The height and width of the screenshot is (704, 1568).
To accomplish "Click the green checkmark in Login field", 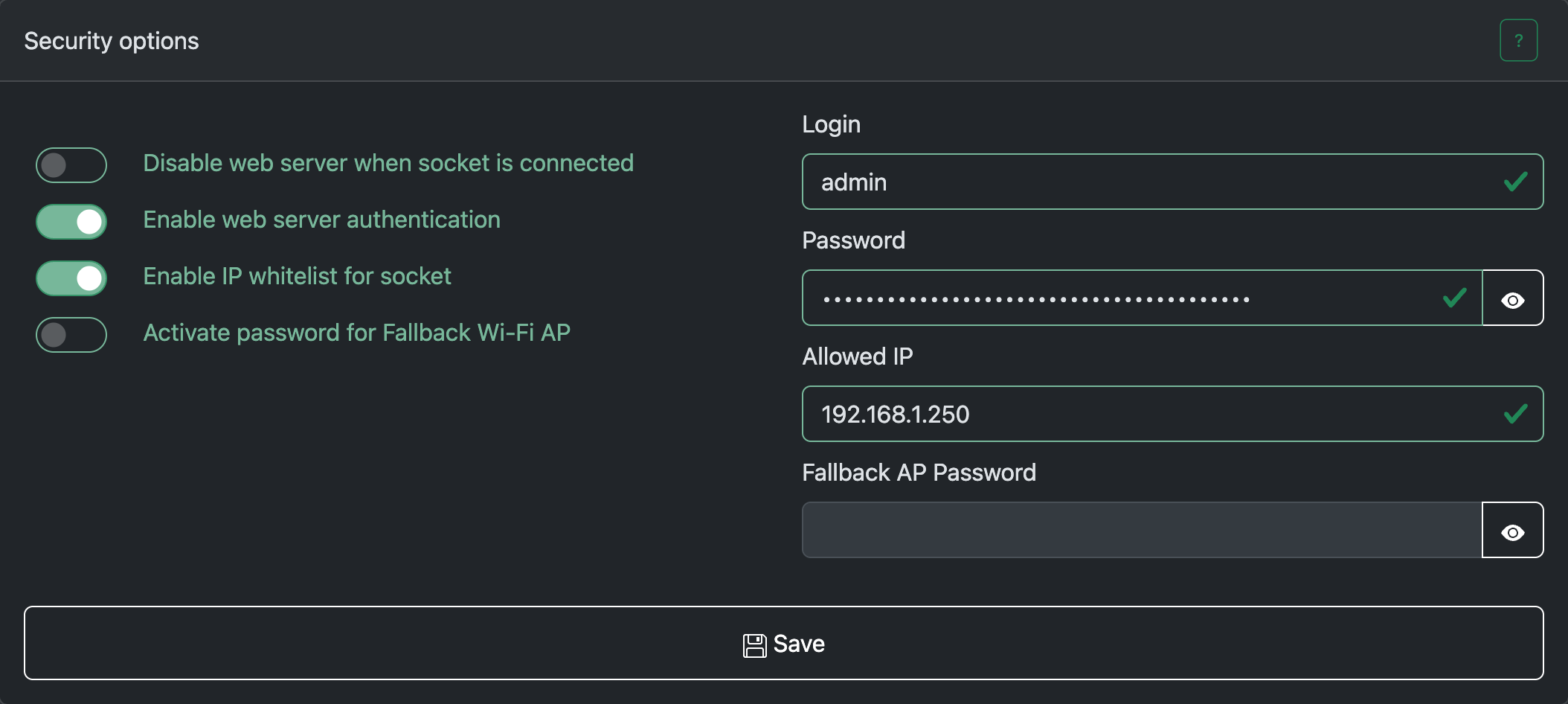I will 1515,182.
